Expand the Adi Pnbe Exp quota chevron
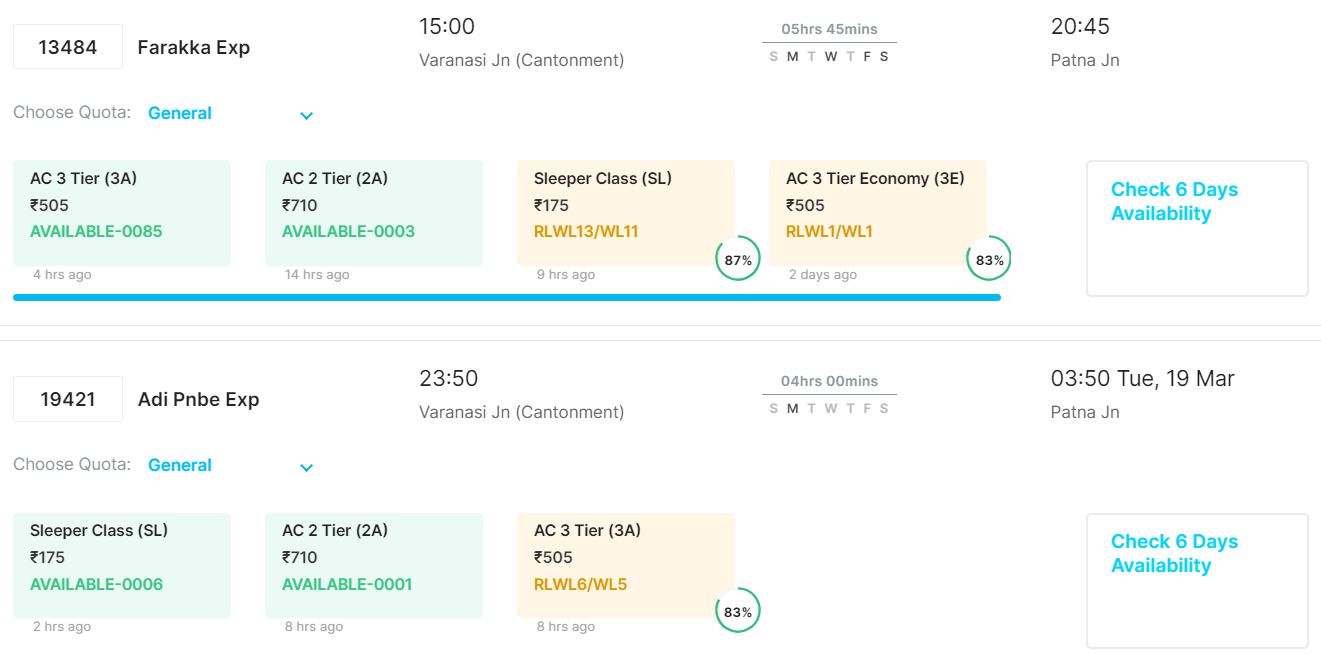Viewport: 1321px width, 654px height. (x=307, y=467)
